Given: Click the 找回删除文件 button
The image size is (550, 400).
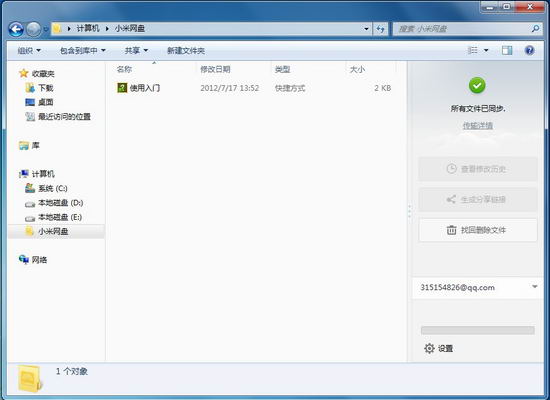Looking at the screenshot, I should pos(477,230).
